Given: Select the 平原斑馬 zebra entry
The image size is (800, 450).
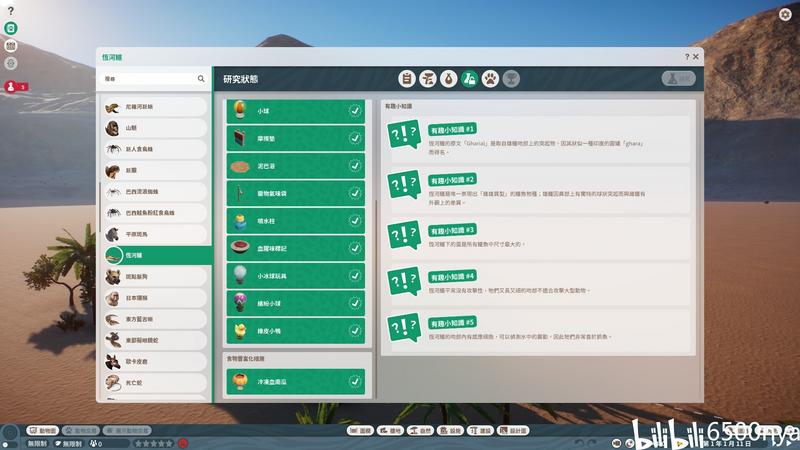Looking at the screenshot, I should pos(156,234).
